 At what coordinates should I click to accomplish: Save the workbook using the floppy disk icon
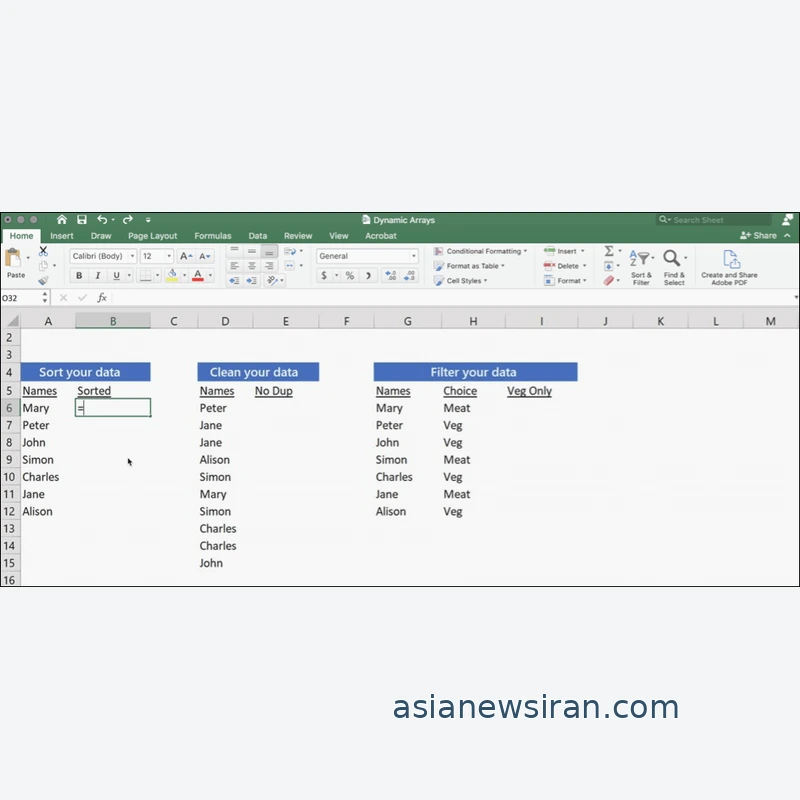tap(82, 219)
